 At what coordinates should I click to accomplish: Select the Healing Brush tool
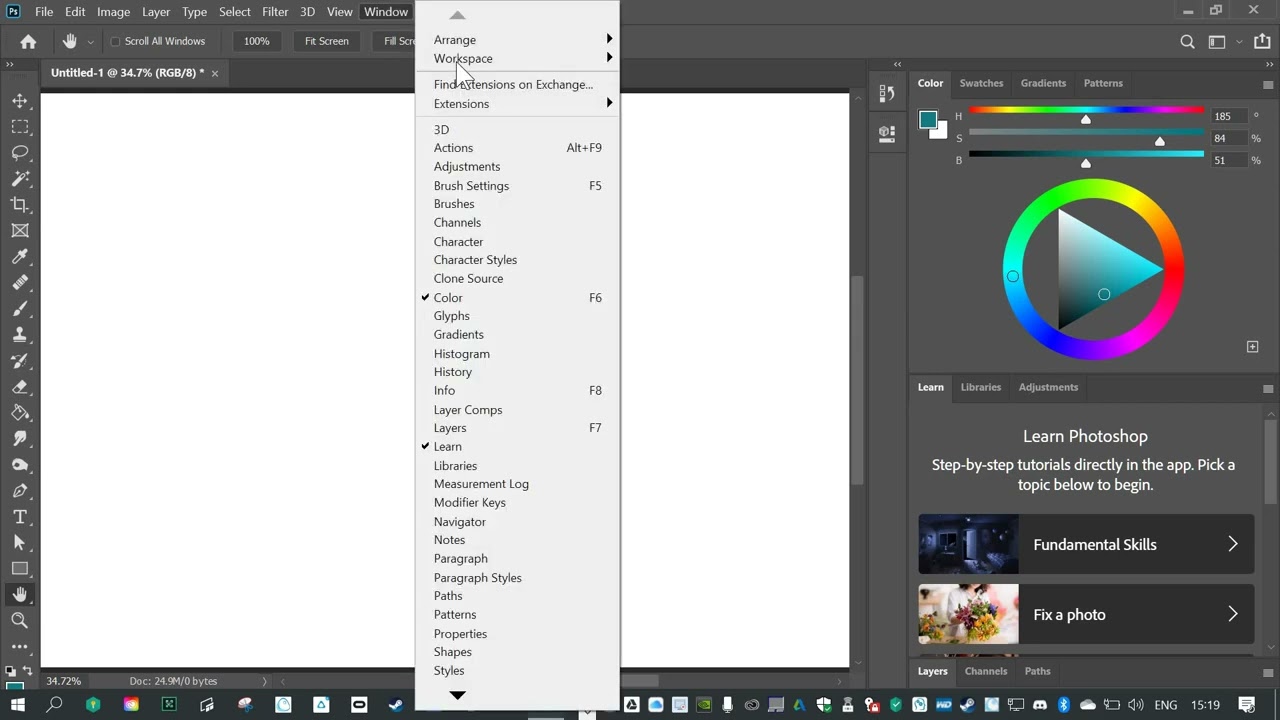[x=20, y=283]
